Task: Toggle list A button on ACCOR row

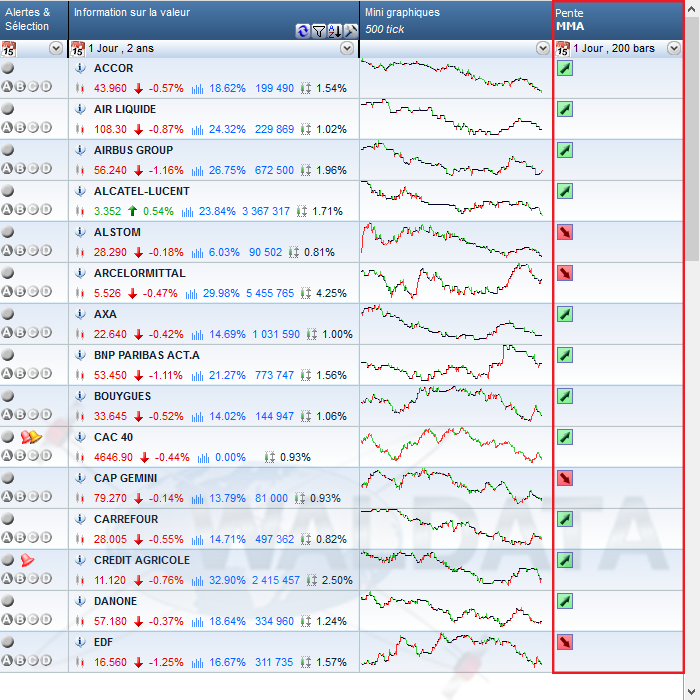Action: point(7,87)
